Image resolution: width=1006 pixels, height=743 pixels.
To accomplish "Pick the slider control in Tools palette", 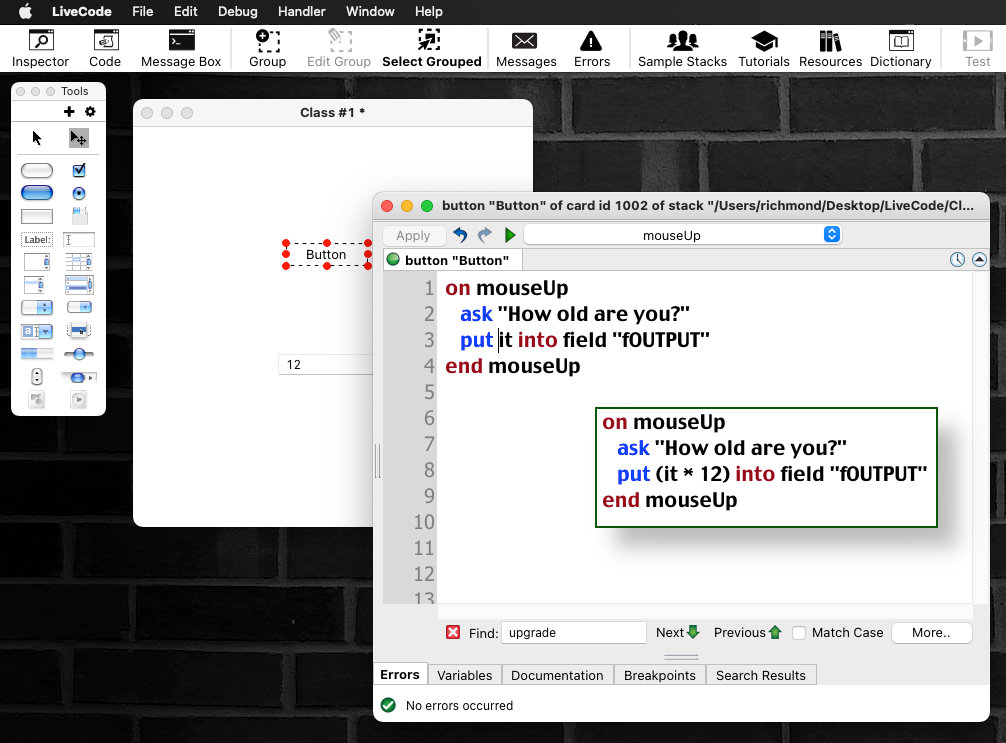I will point(79,354).
